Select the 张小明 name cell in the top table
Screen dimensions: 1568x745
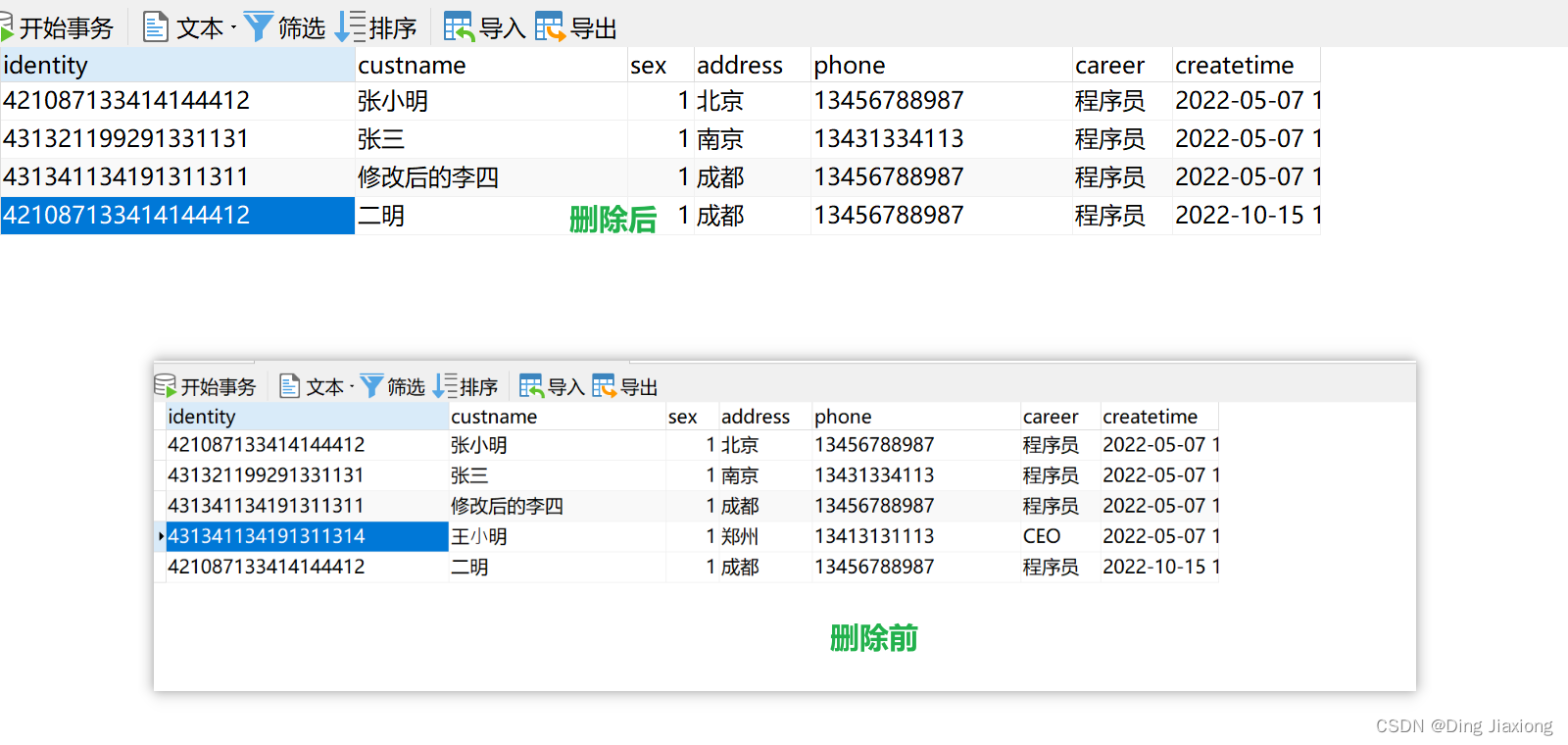click(x=491, y=101)
